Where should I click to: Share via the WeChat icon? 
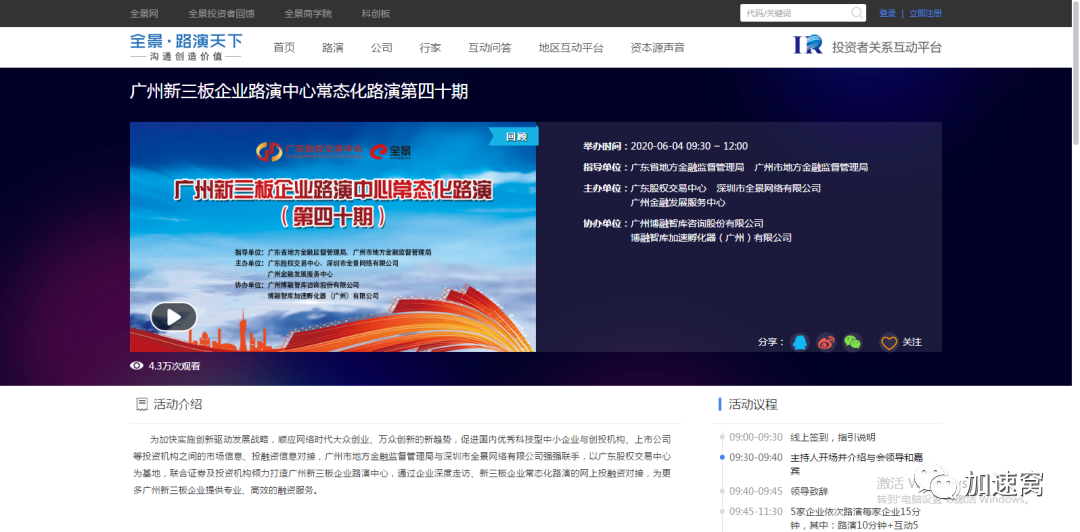853,342
